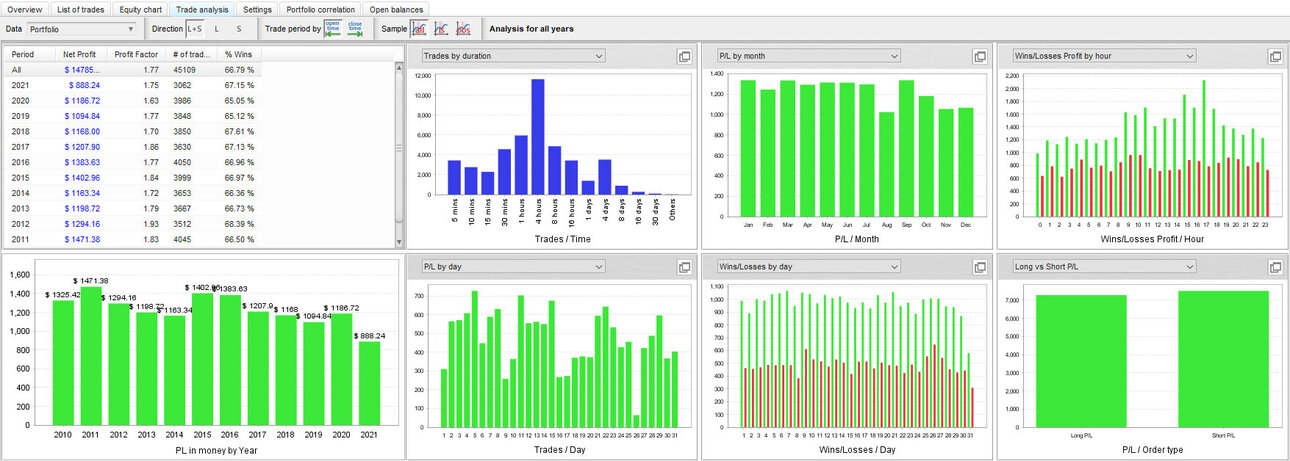Open P/L by day chart selector
1290x461 pixels.
[x=513, y=267]
